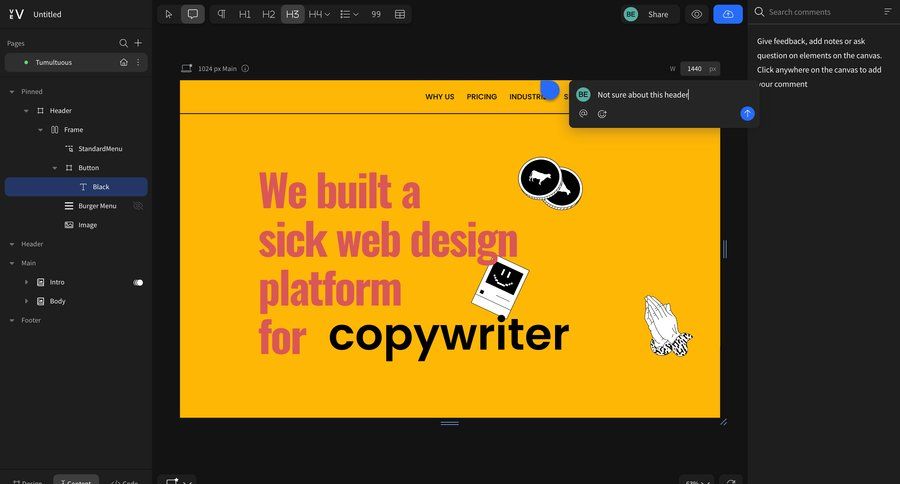Collapse the Footer section

[x=12, y=320]
